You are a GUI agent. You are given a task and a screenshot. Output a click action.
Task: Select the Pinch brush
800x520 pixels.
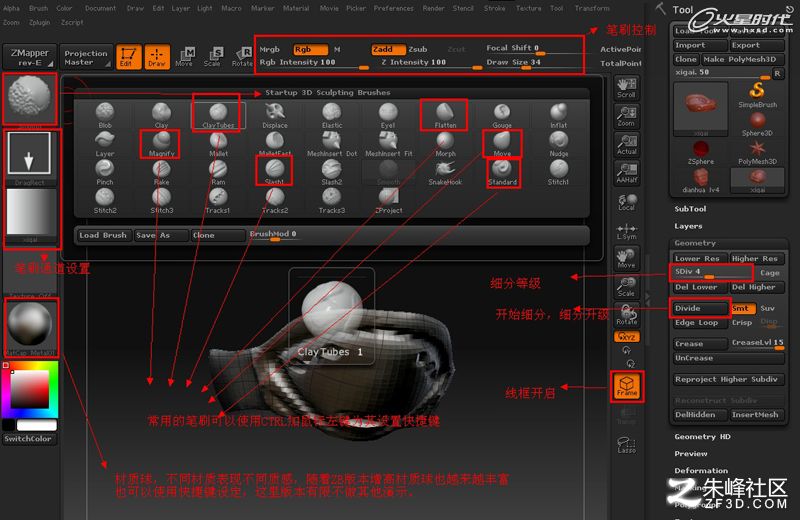point(105,172)
